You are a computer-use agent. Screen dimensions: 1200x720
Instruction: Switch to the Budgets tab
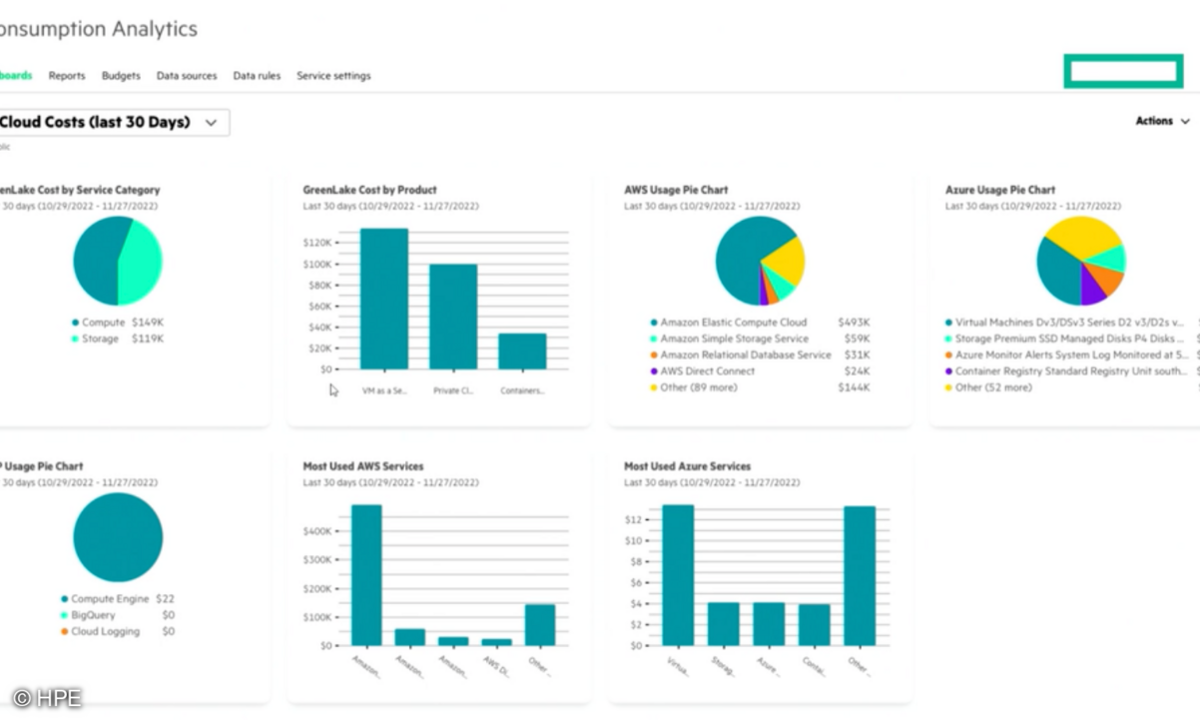click(x=121, y=76)
